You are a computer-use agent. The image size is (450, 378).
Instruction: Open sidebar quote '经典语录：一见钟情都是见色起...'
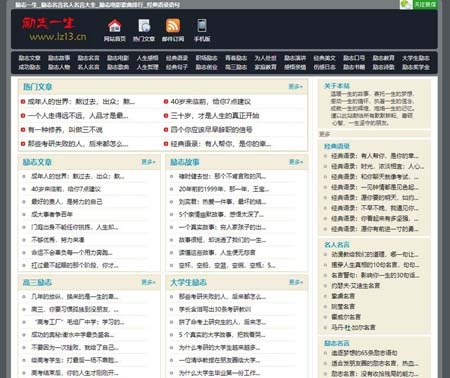click(x=375, y=187)
